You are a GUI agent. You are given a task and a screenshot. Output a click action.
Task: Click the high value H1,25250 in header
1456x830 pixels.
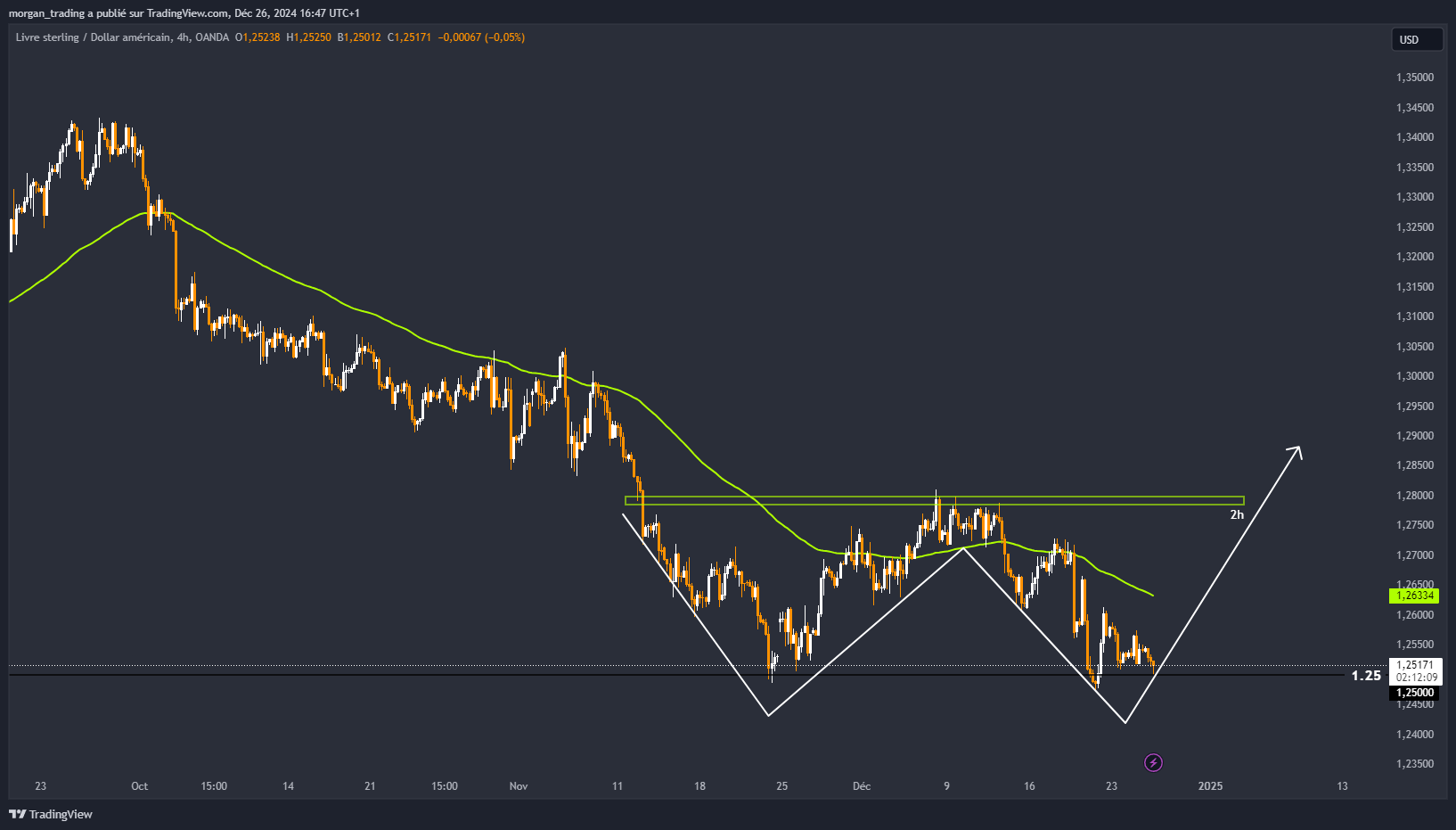coord(308,37)
